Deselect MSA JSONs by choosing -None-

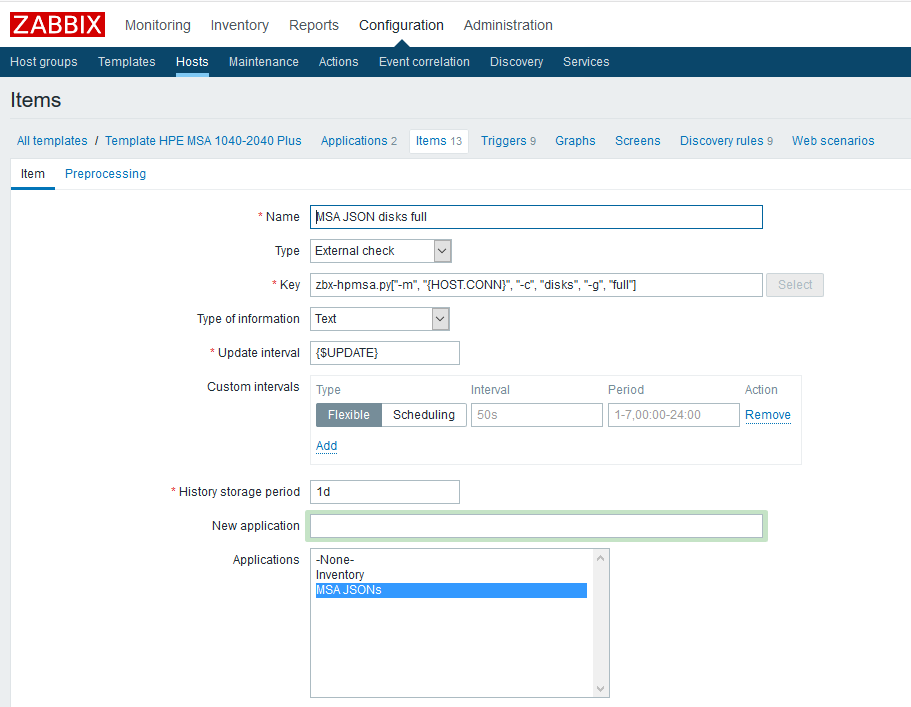coord(335,559)
